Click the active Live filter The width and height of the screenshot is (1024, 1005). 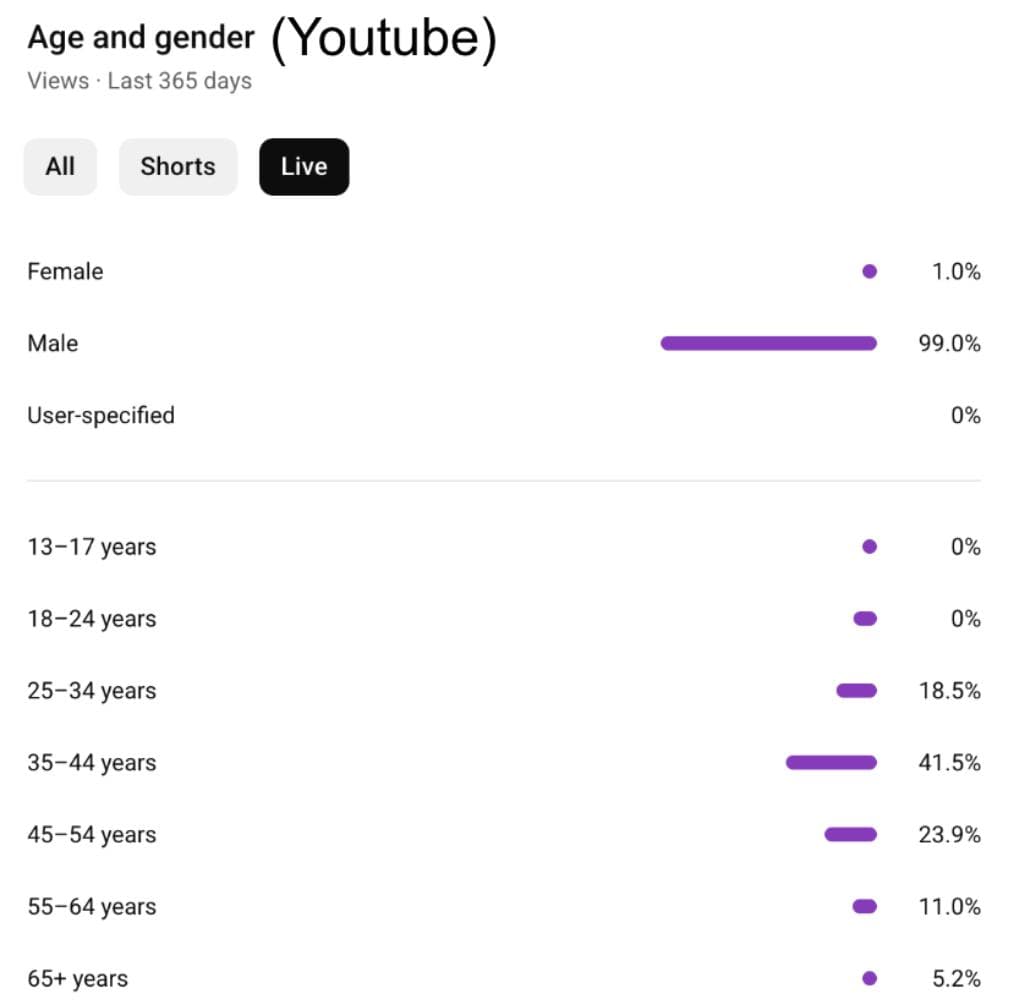303,166
